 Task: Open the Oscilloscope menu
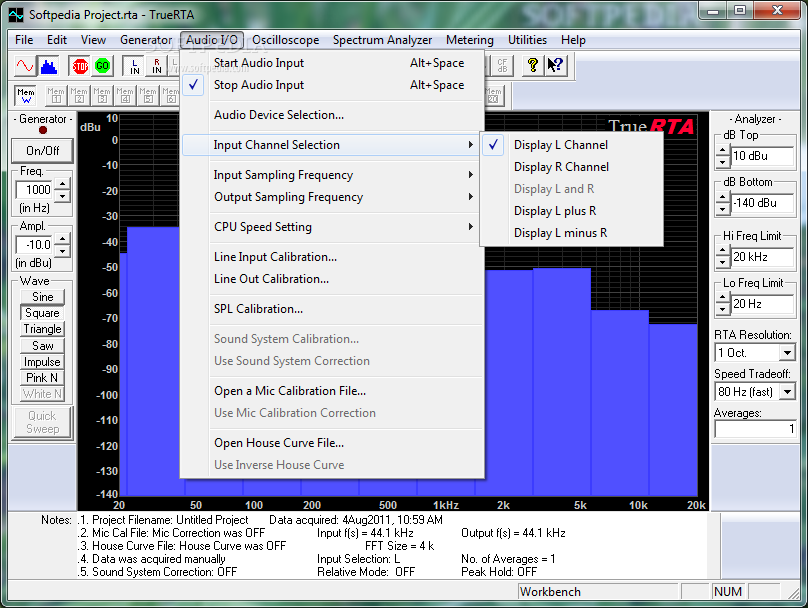285,40
